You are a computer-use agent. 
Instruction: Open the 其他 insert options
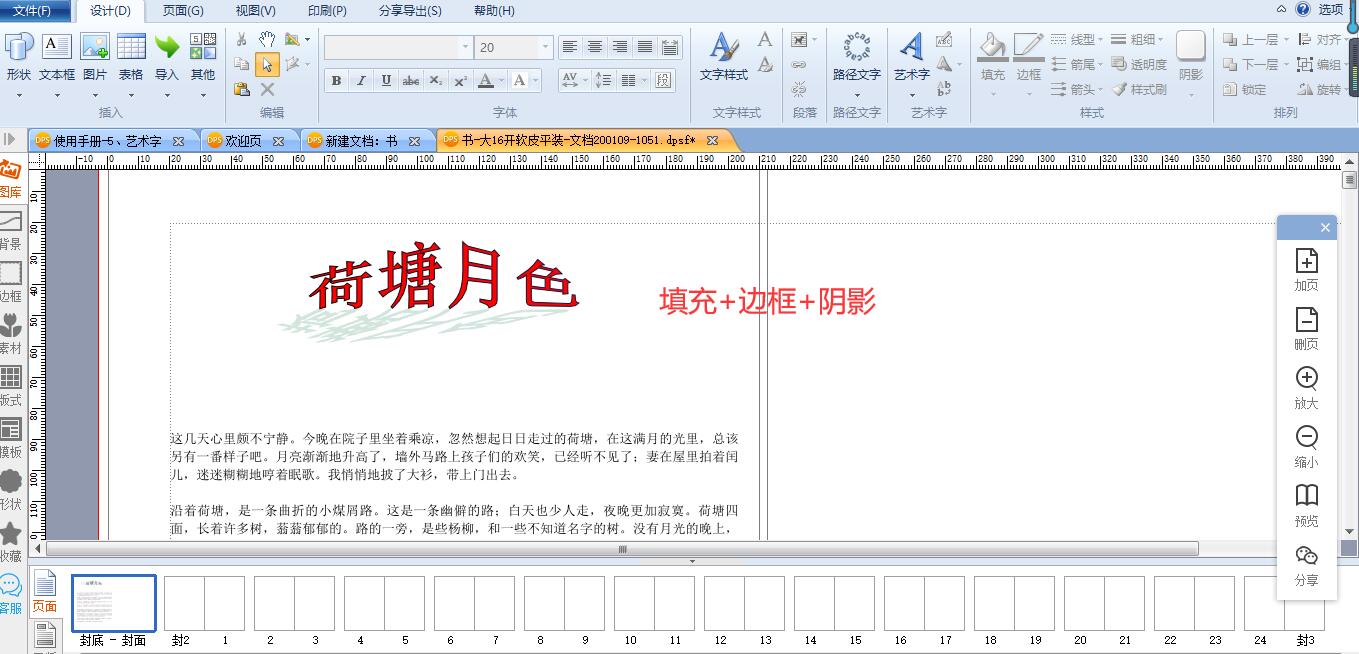(x=203, y=57)
